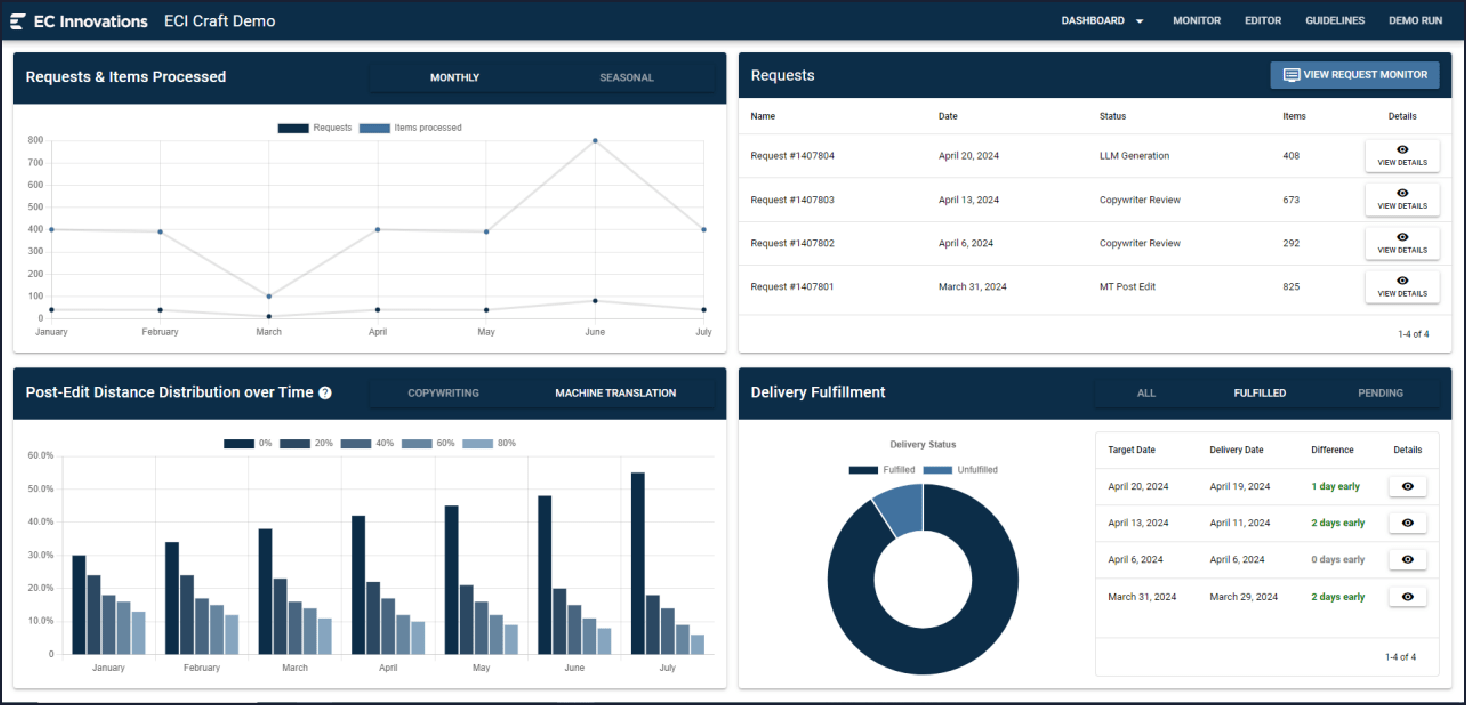Switch to the Seasonal tab
Screen dimensions: 1468x706
[x=626, y=78]
